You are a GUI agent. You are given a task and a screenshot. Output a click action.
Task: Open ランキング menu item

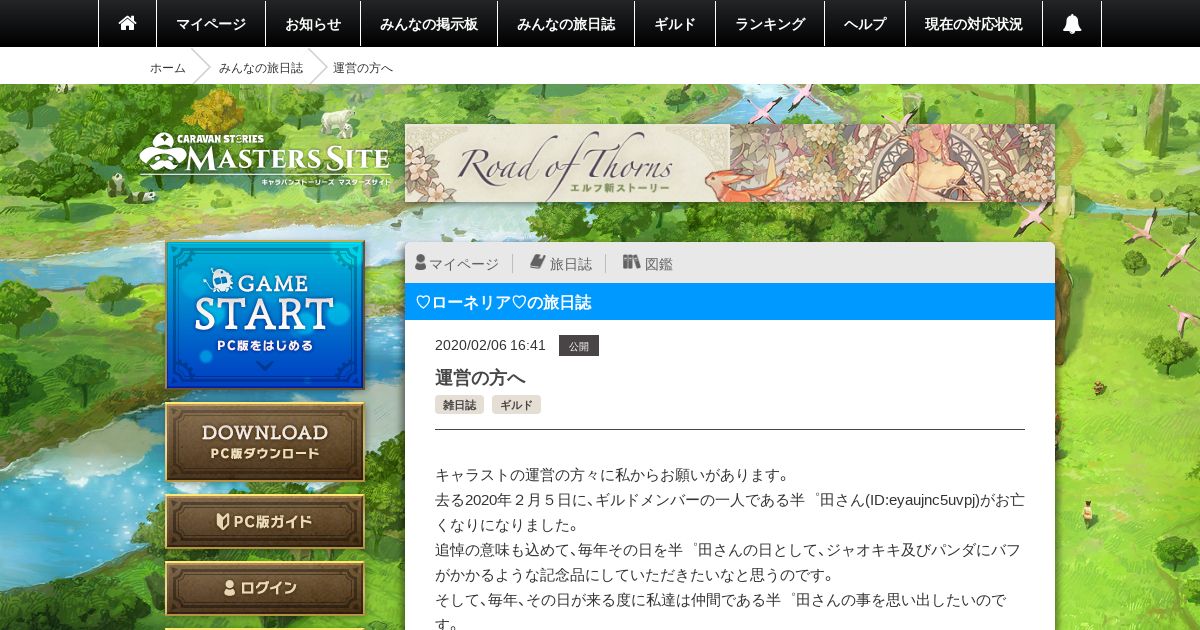[x=770, y=23]
